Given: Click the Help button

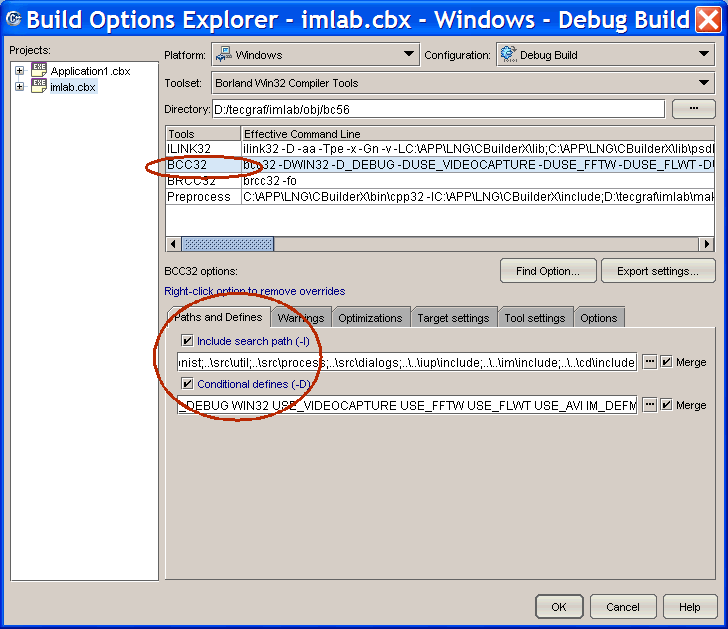Looking at the screenshot, I should 690,607.
